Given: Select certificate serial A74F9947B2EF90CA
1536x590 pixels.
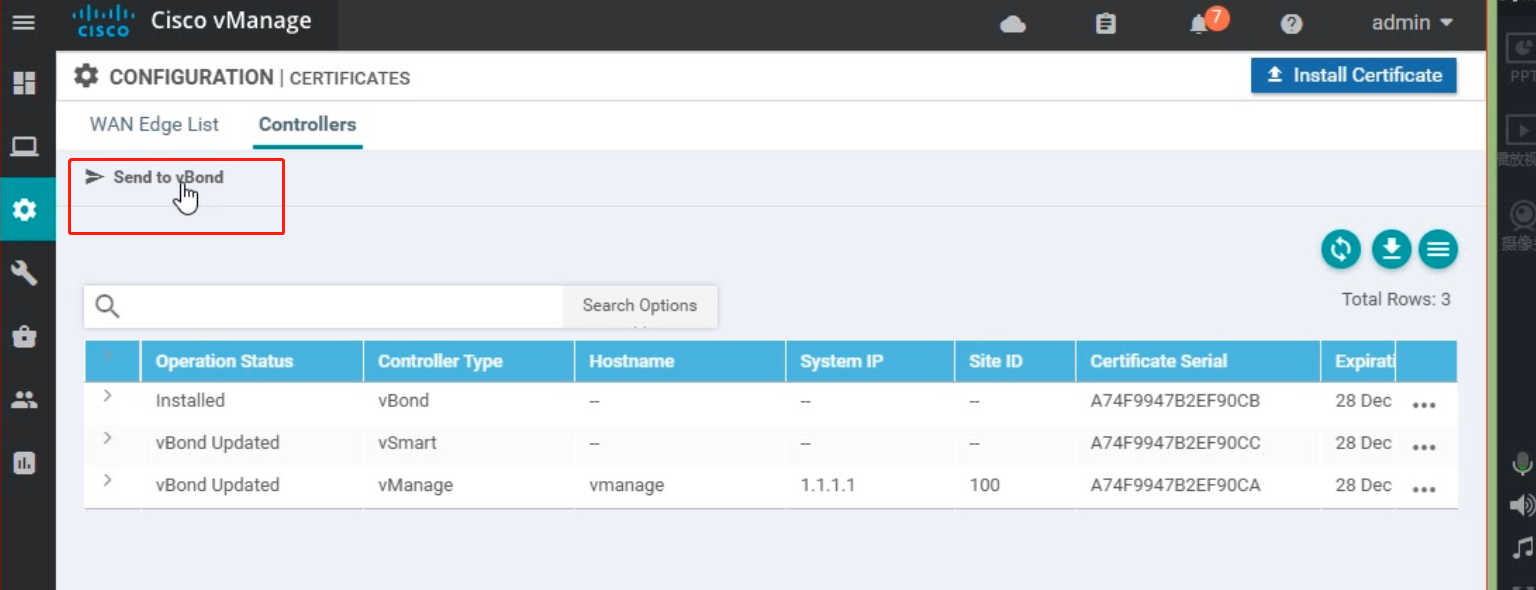Looking at the screenshot, I should (1175, 485).
